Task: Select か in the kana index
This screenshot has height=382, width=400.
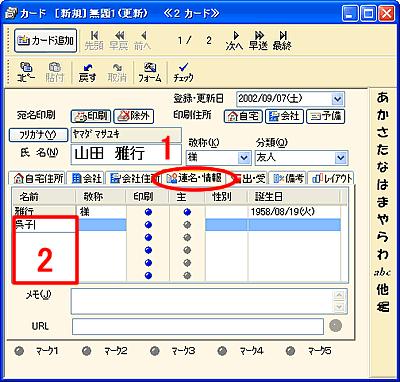Action: coord(383,115)
